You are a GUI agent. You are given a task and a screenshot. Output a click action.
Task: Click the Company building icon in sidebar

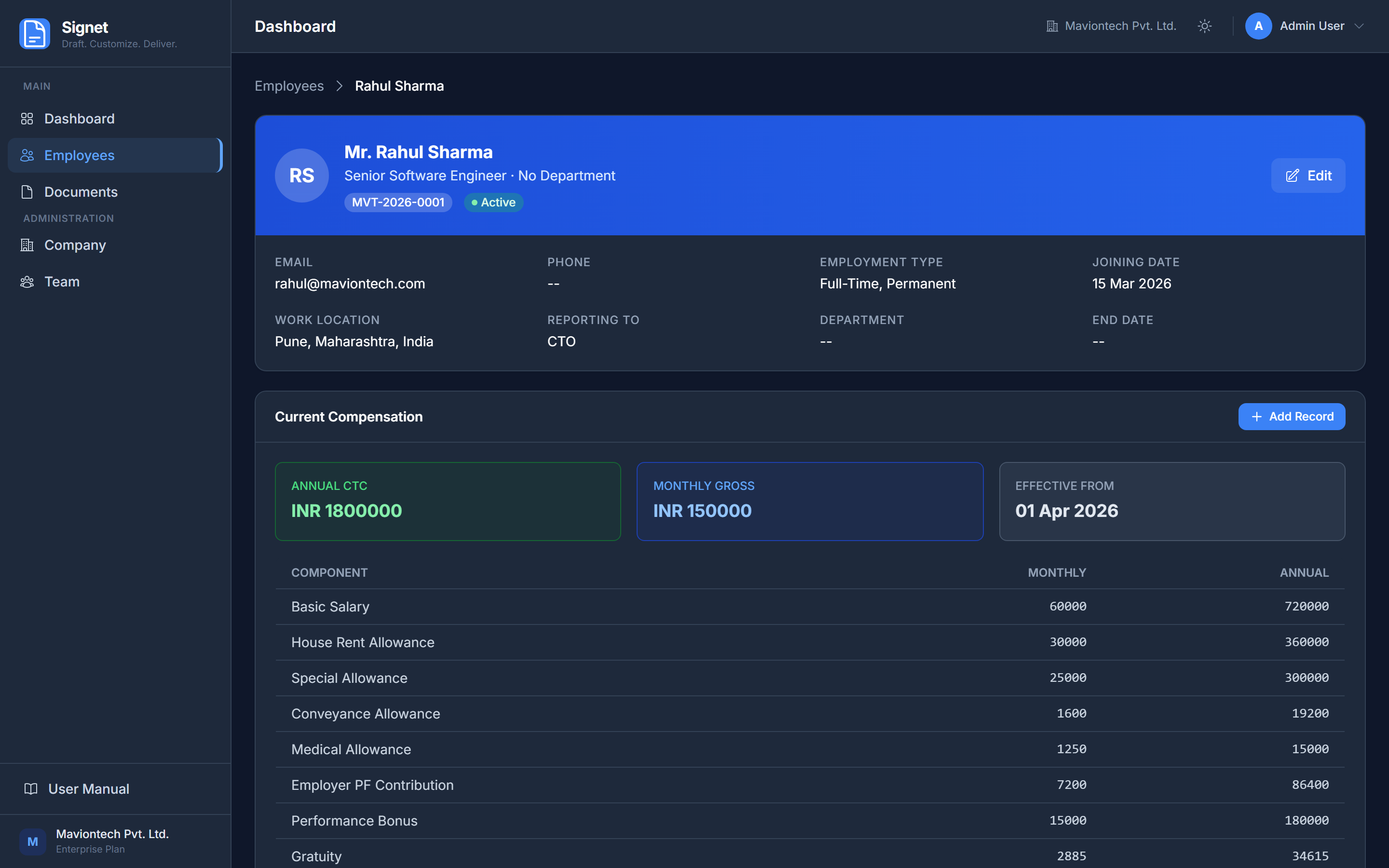(x=27, y=245)
